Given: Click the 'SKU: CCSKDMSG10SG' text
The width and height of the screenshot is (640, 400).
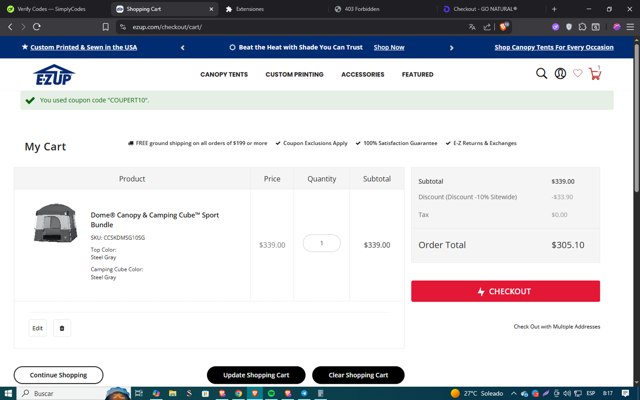Looking at the screenshot, I should [x=118, y=238].
